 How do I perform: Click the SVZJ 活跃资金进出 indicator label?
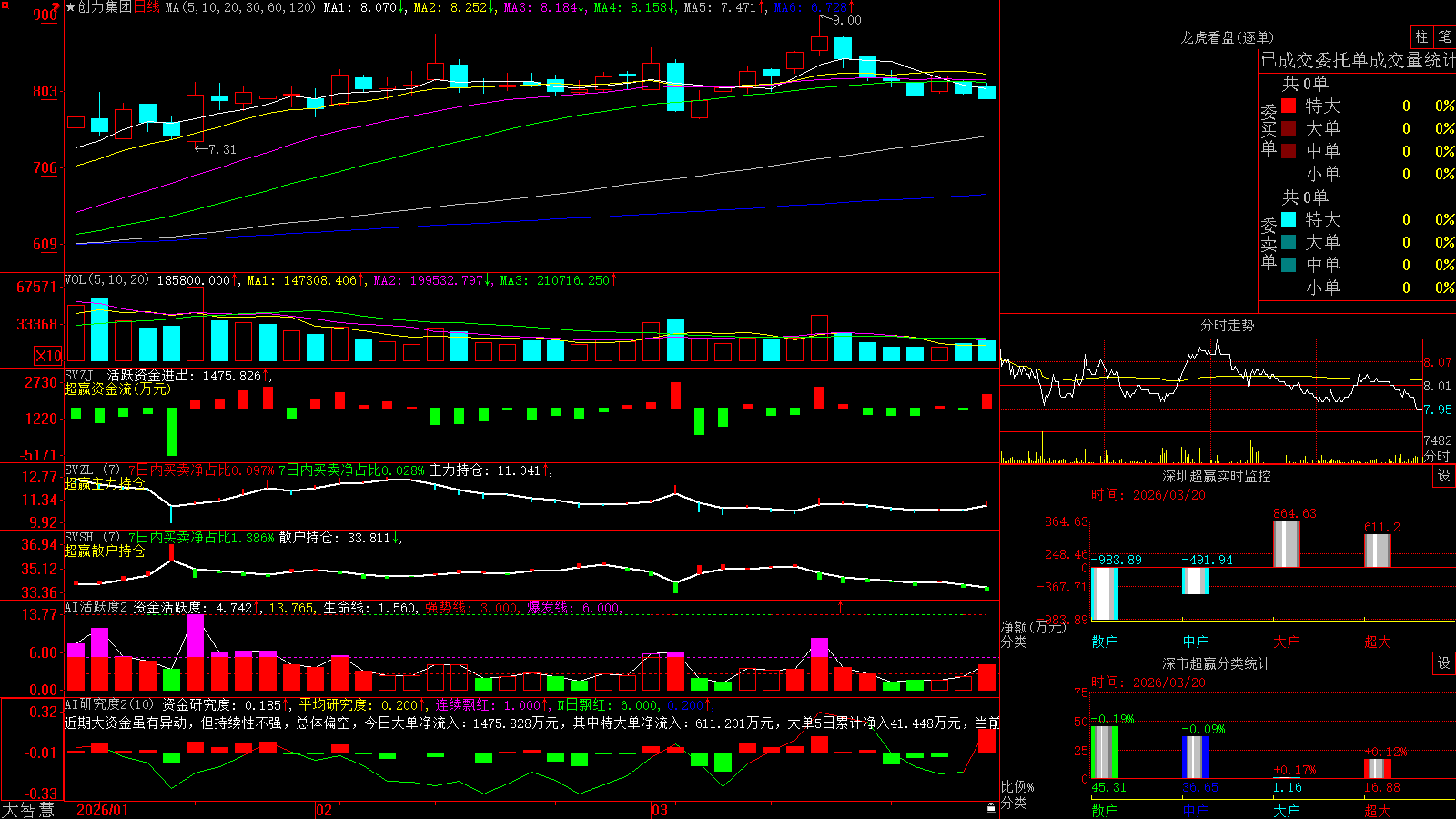pyautogui.click(x=128, y=375)
